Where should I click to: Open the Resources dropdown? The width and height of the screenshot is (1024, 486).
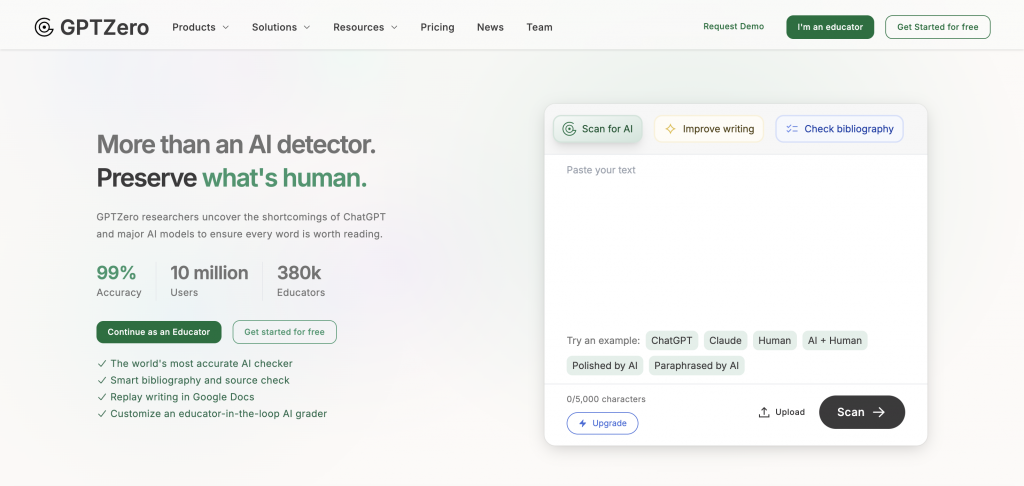[365, 27]
